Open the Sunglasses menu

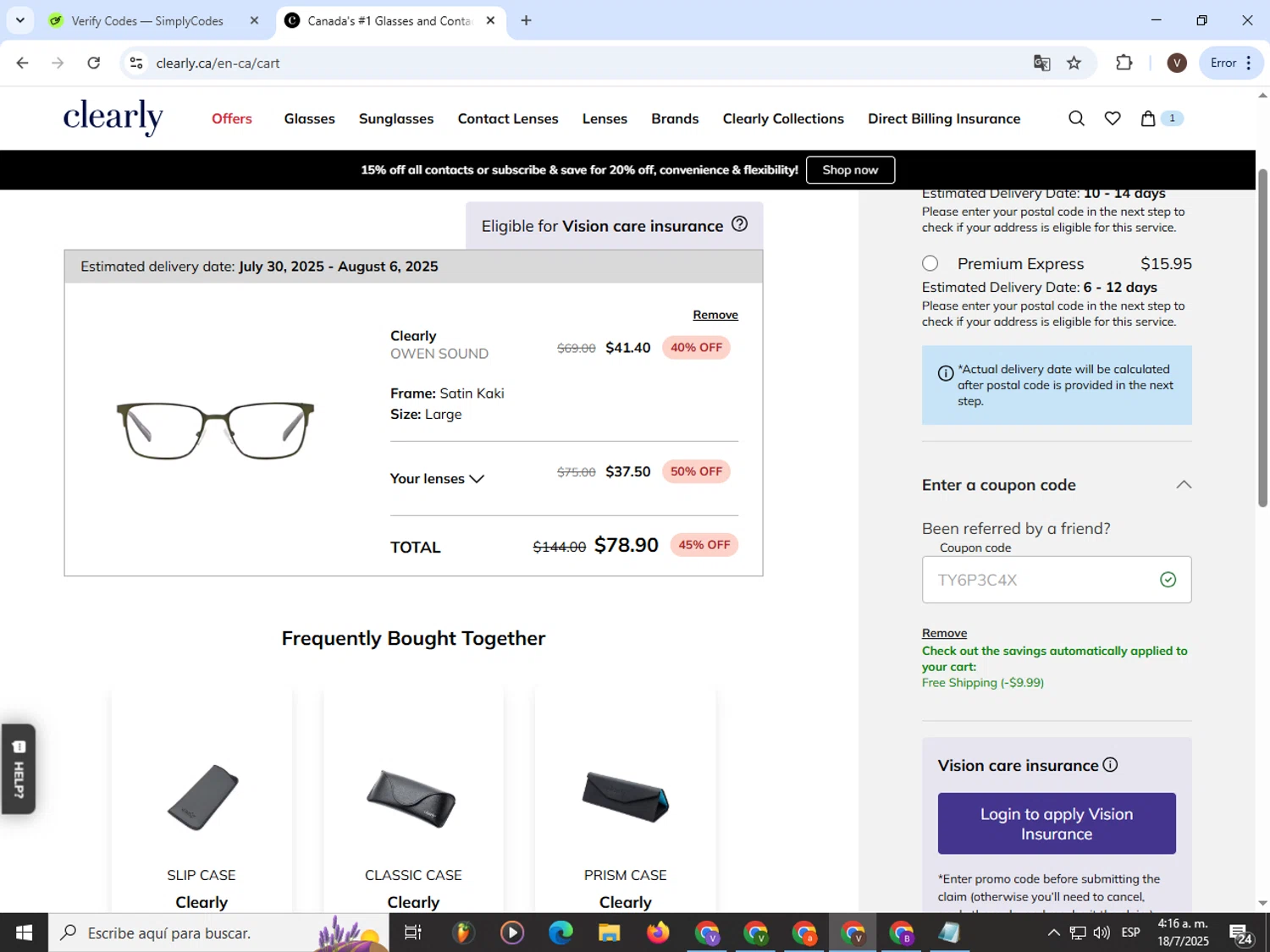pyautogui.click(x=396, y=118)
